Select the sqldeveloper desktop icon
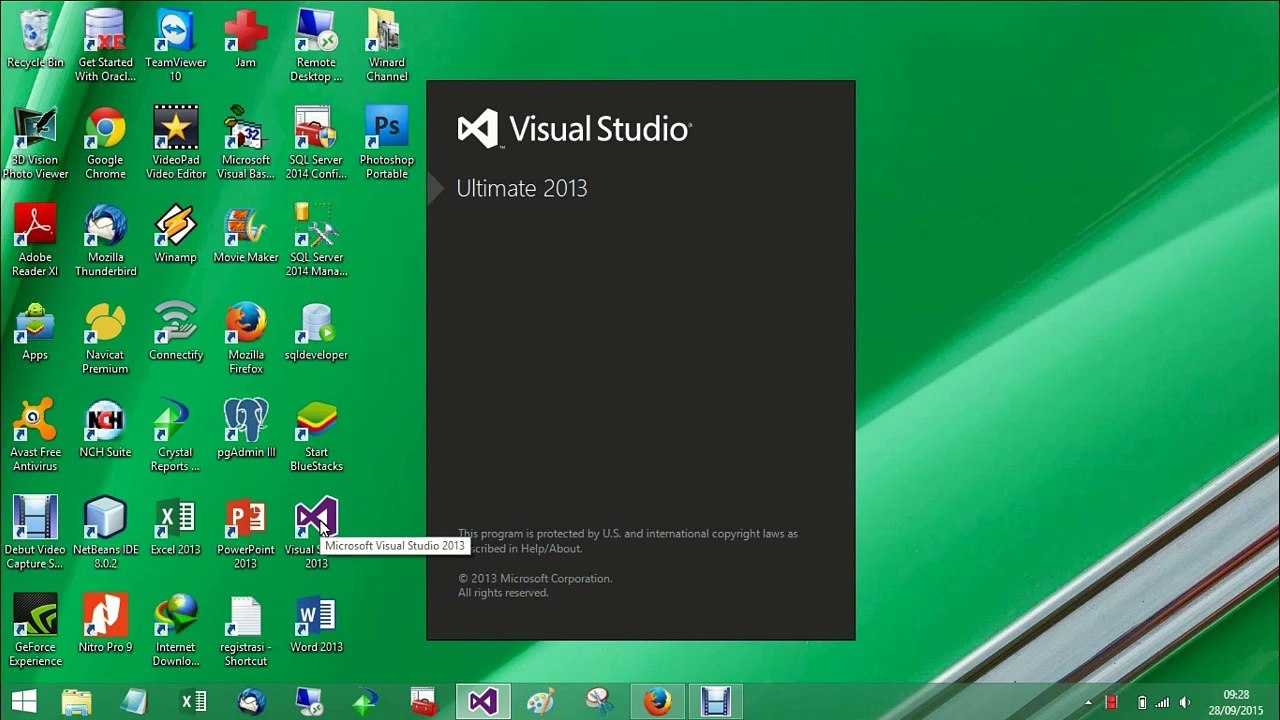 click(316, 332)
